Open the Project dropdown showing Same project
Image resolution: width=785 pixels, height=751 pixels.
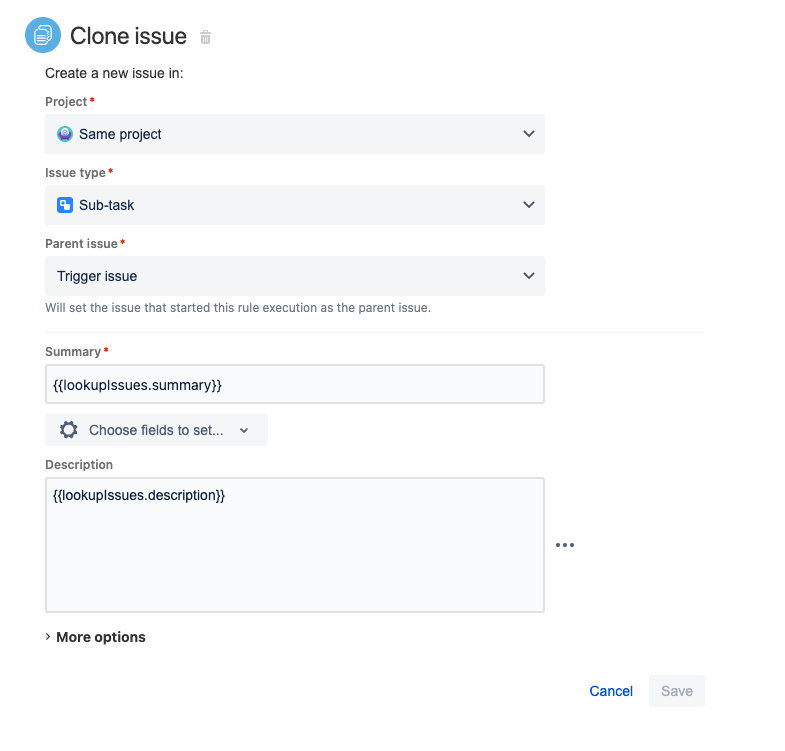(295, 134)
